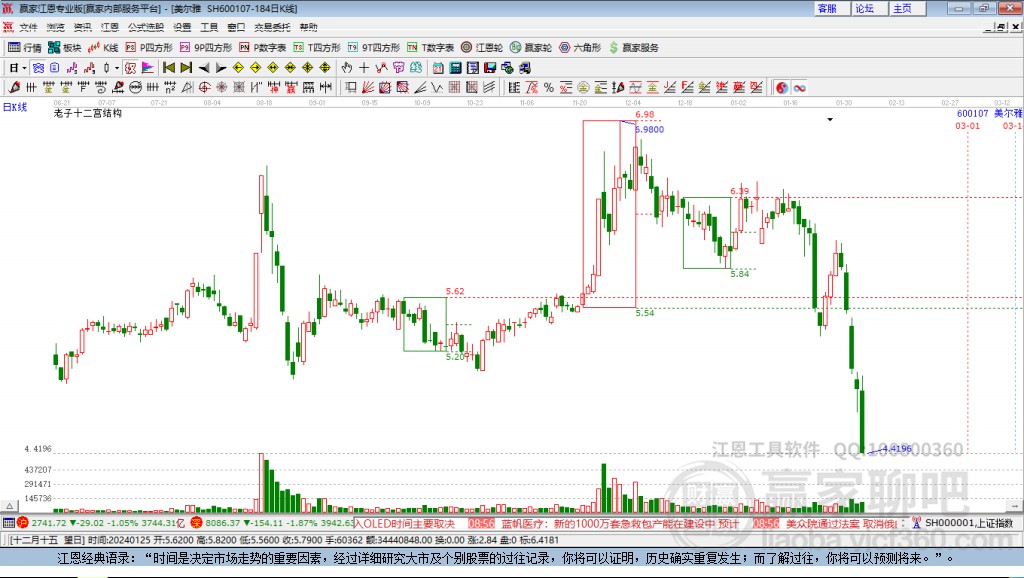
Task: Open the 赢家轮 wheel tool
Action: pos(531,48)
